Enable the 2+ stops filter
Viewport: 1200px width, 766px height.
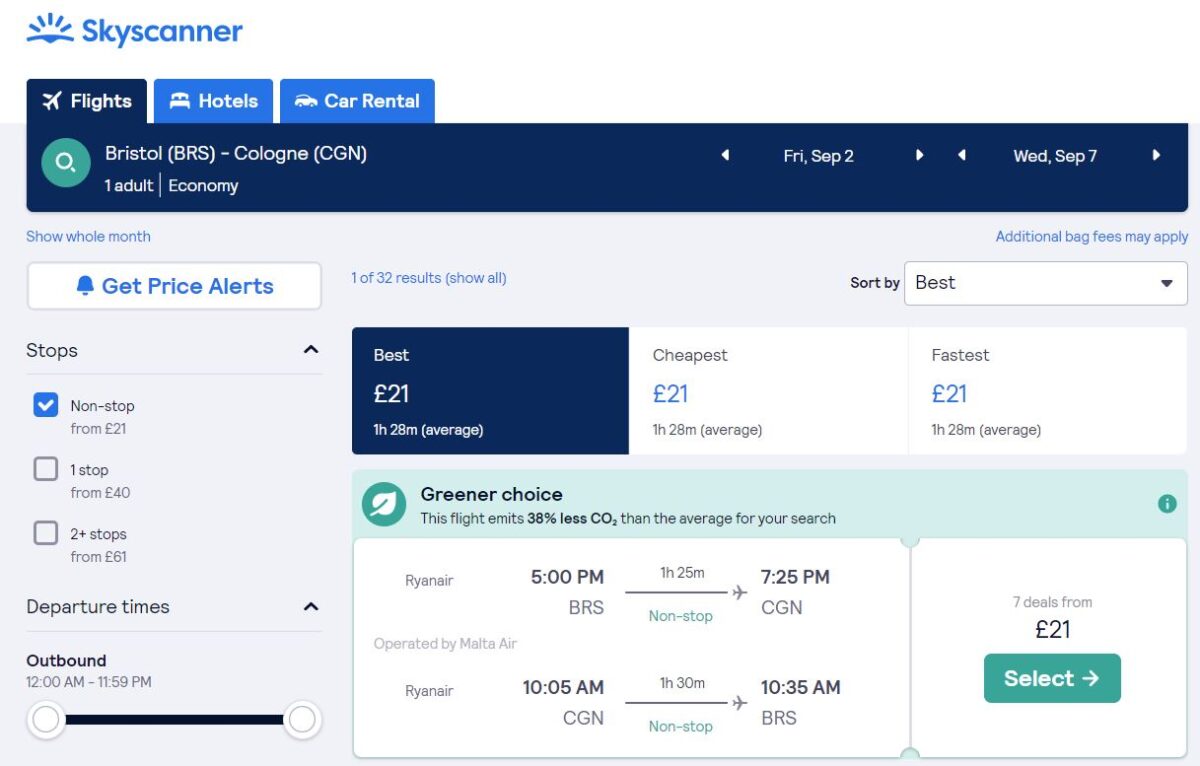[46, 533]
